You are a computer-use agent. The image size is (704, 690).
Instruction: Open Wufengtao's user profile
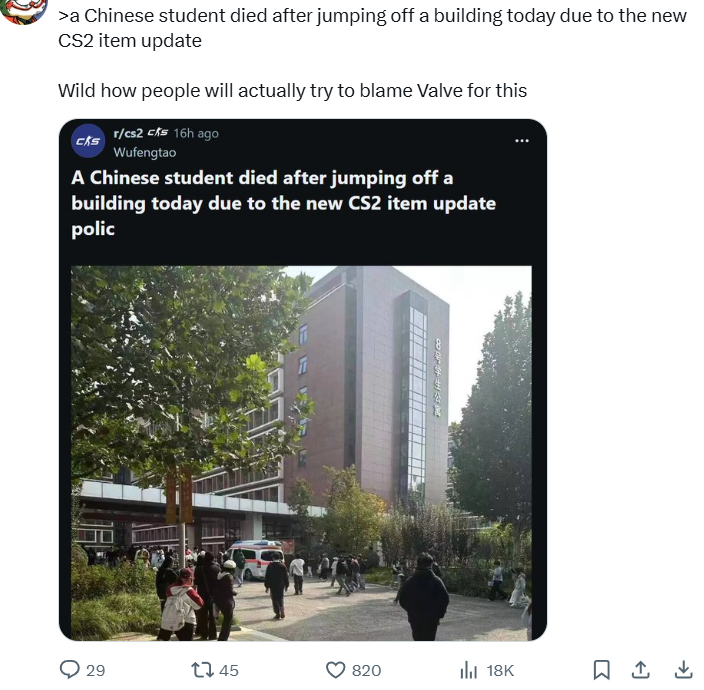[x=145, y=153]
